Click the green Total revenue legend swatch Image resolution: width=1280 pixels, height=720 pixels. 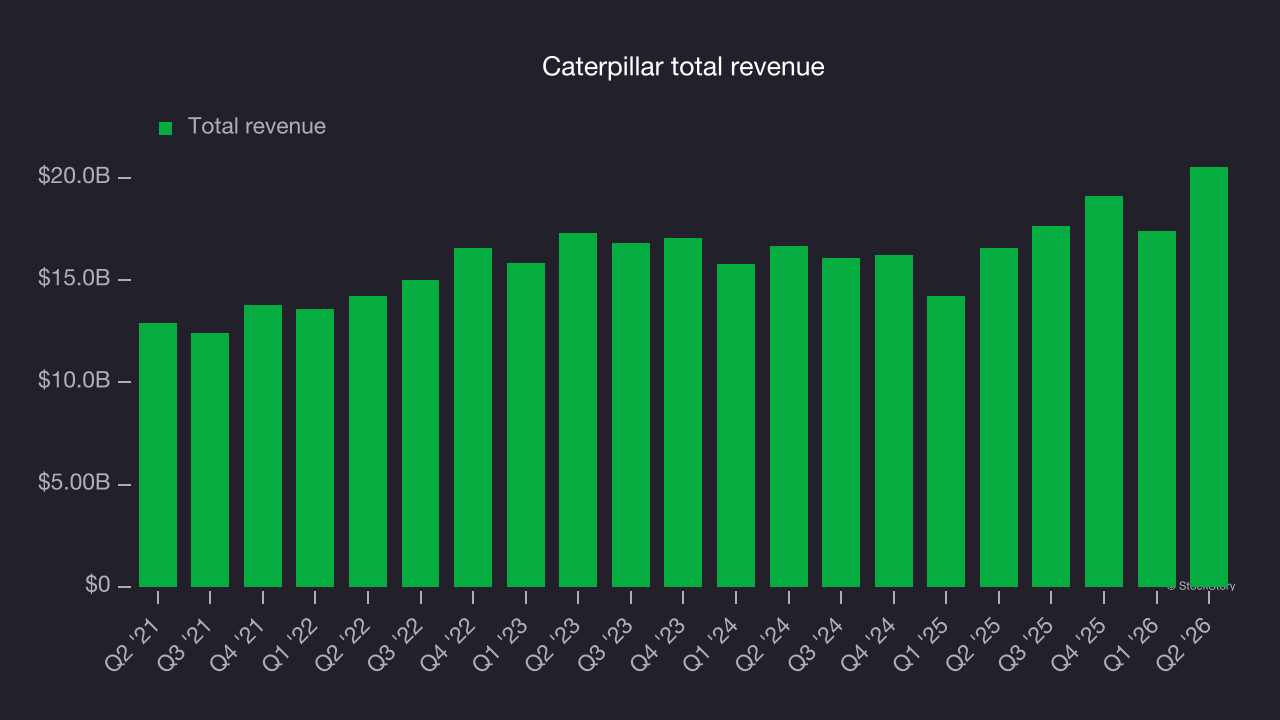point(166,128)
